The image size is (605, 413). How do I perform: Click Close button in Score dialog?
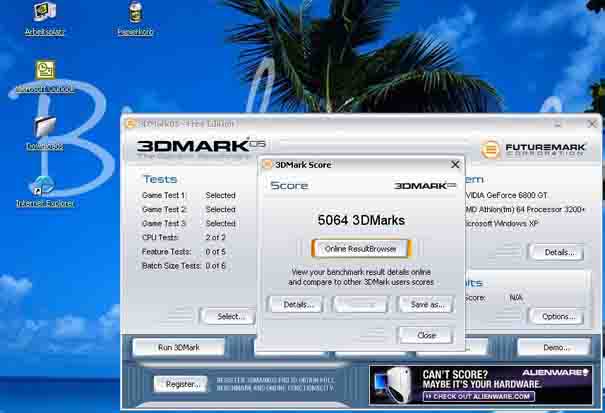426,335
